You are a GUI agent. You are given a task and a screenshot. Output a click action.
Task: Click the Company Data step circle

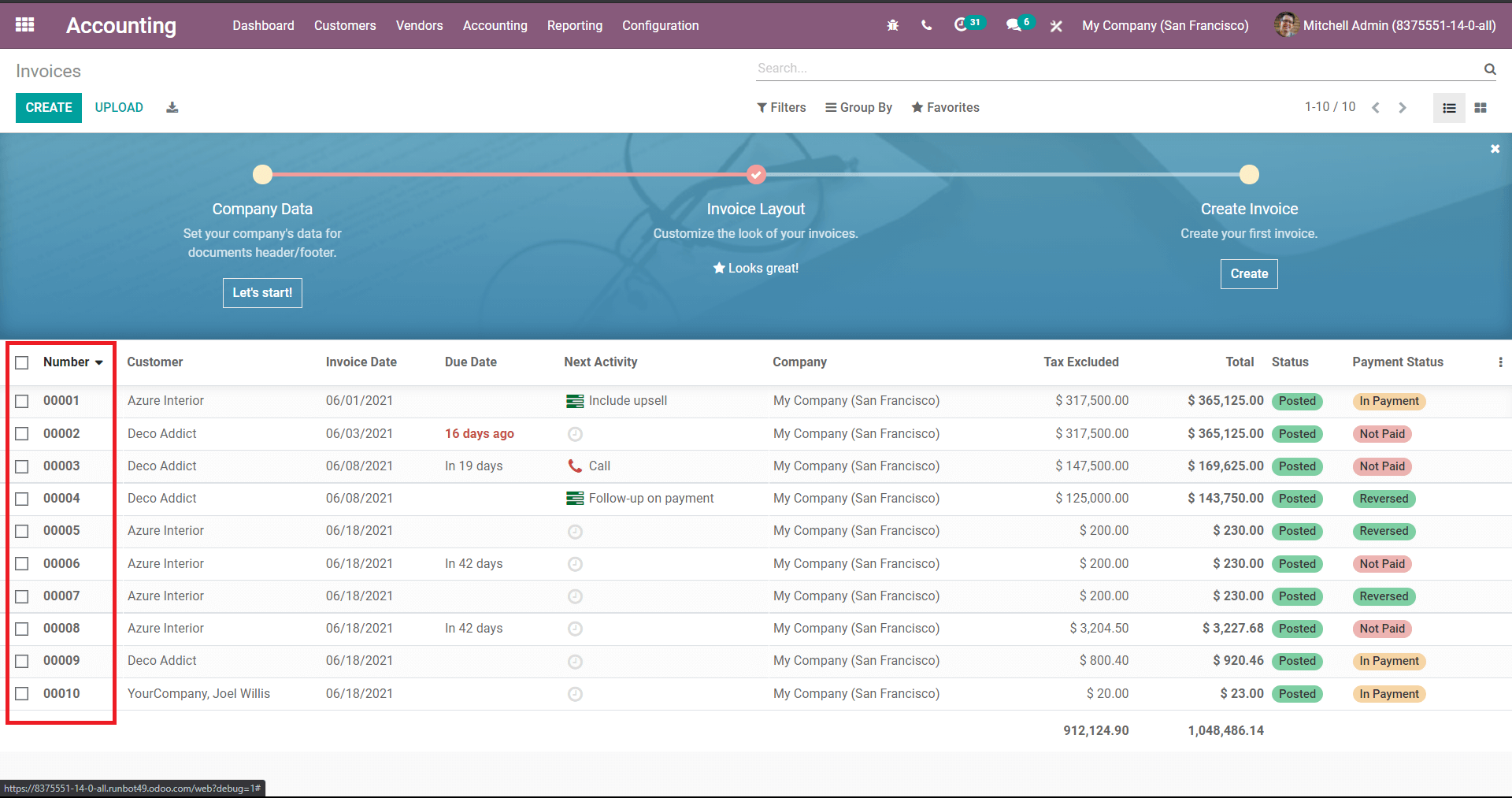[262, 174]
